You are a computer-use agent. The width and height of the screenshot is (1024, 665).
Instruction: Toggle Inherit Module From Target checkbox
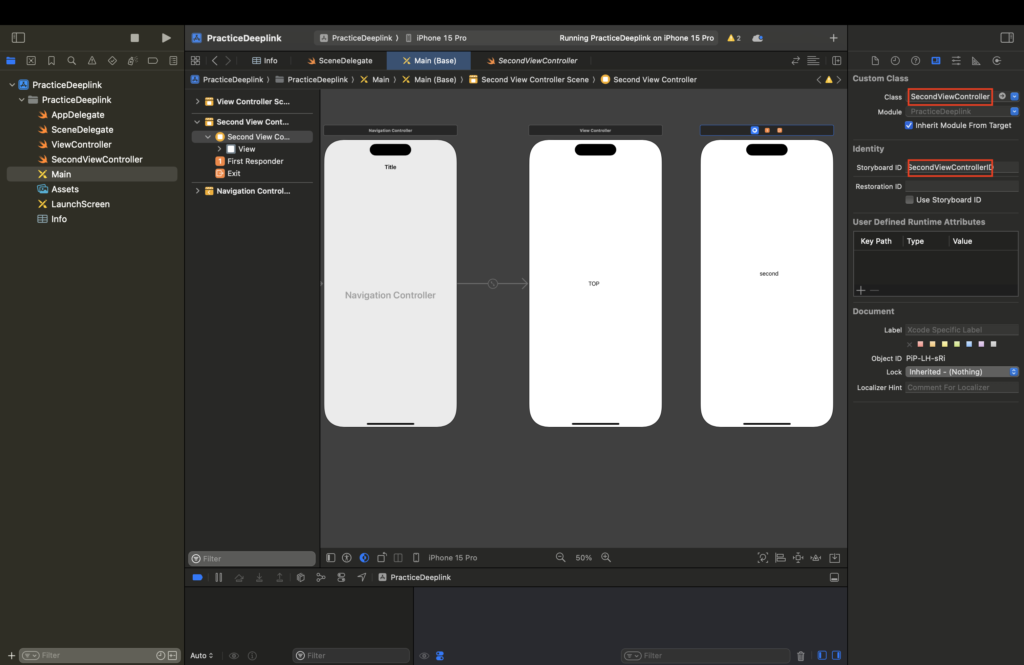(908, 125)
